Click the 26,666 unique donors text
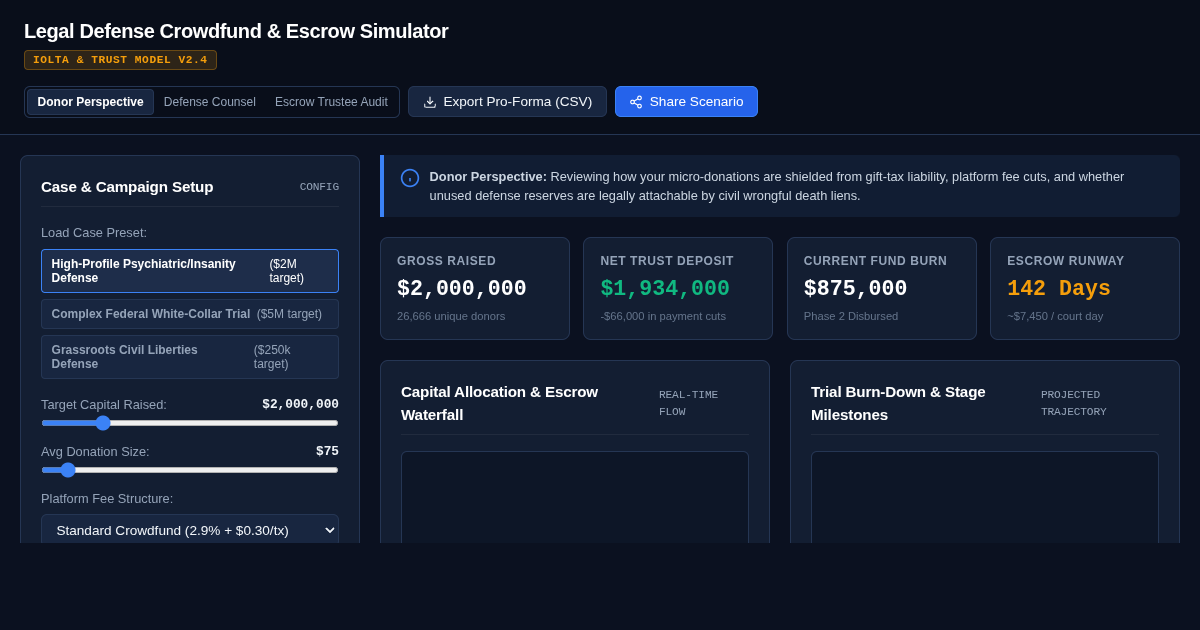This screenshot has width=1200, height=630. pyautogui.click(x=451, y=316)
